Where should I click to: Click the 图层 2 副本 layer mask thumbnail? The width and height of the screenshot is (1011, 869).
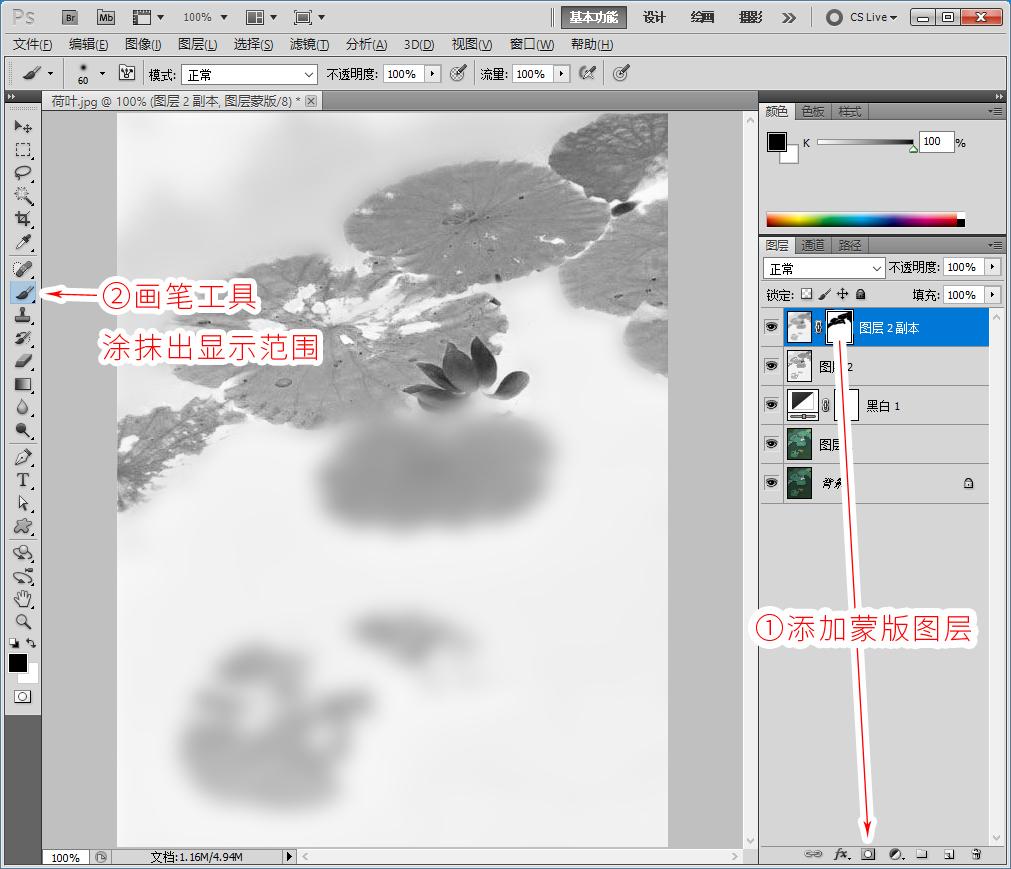(x=840, y=327)
